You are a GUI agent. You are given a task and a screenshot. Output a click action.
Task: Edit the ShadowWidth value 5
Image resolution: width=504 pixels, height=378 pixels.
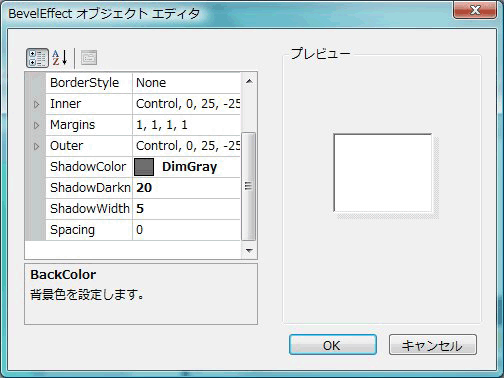point(186,209)
